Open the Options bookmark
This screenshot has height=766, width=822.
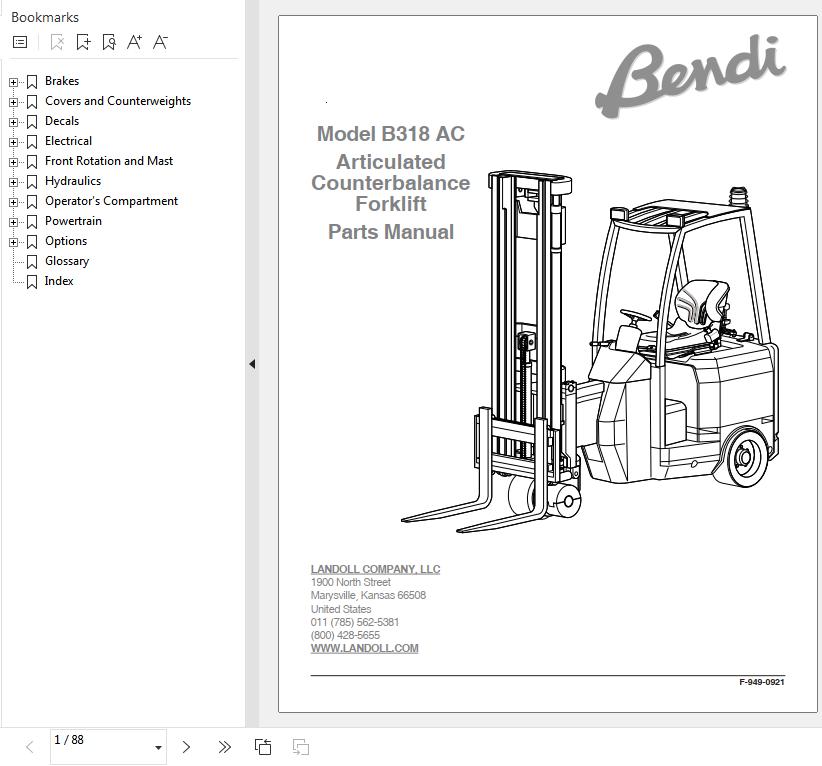point(66,241)
